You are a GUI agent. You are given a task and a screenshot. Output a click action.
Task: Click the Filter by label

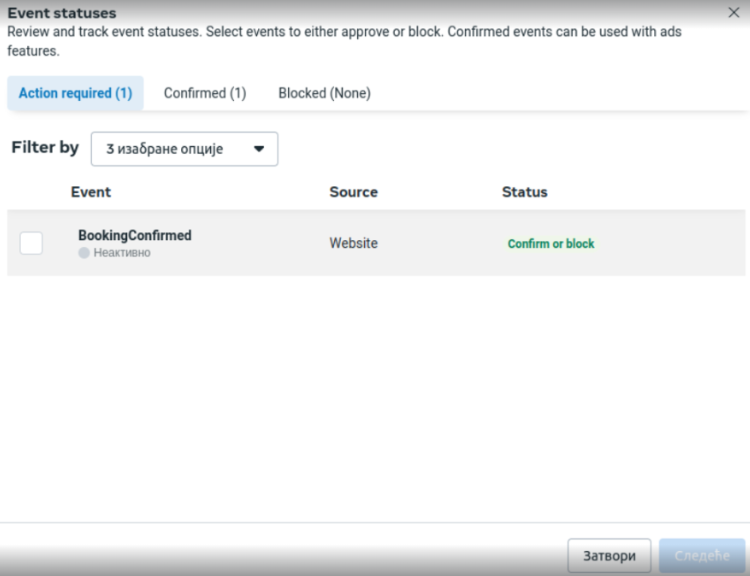click(45, 148)
